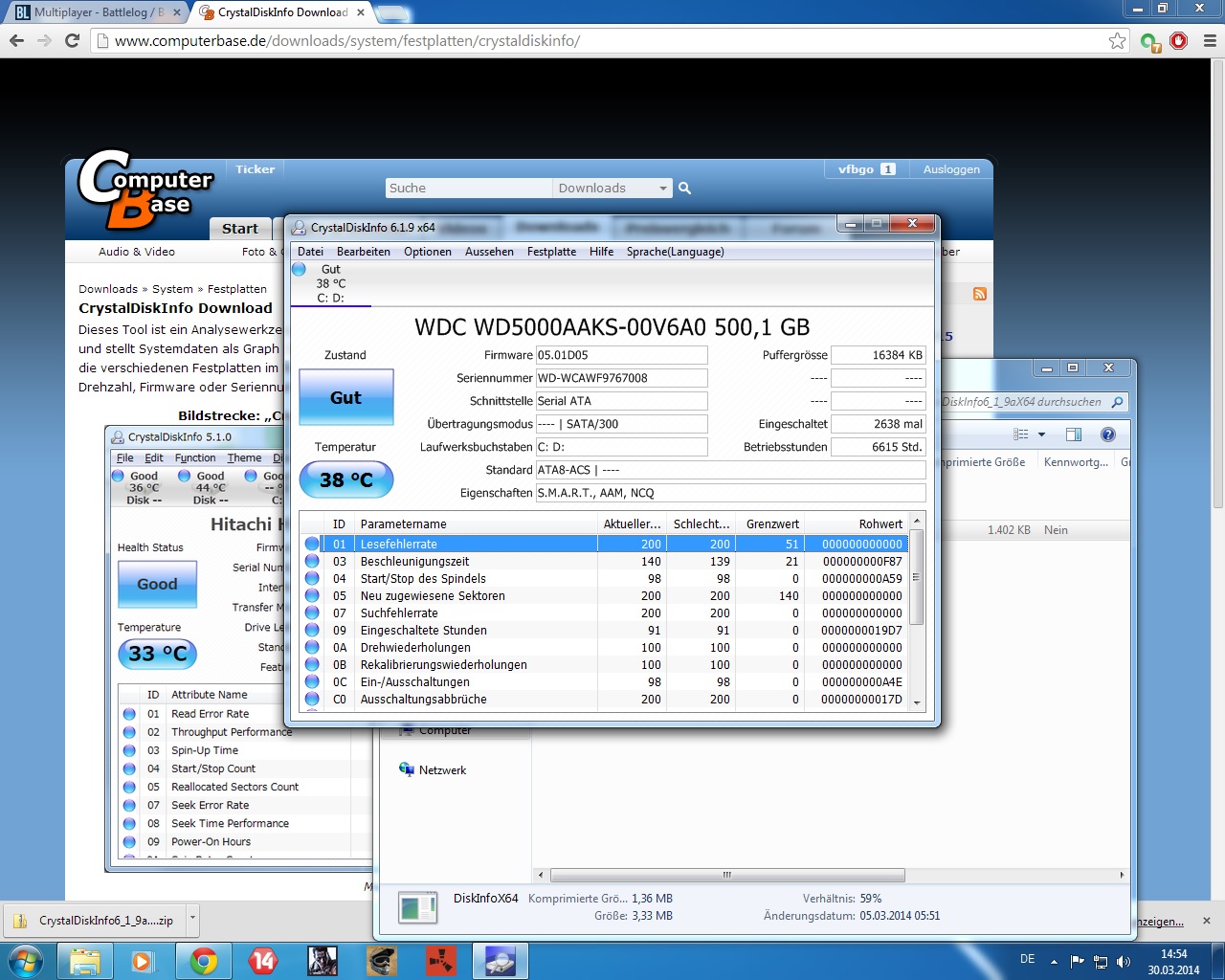Bookmark page with star icon
This screenshot has width=1225, height=980.
(1117, 41)
